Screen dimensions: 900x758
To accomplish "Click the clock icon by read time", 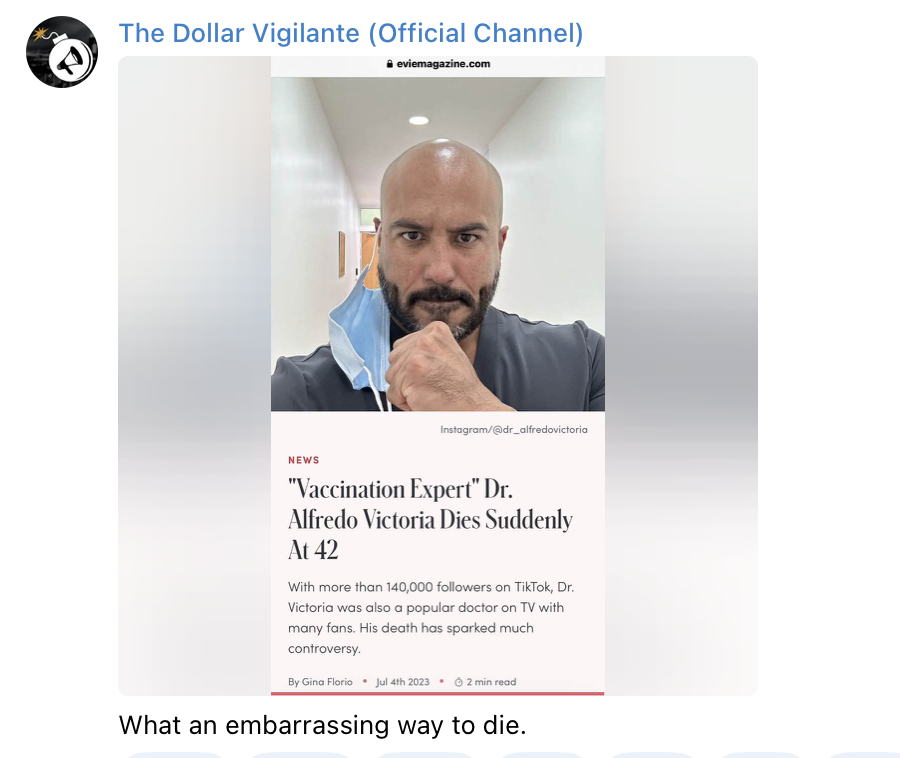I will (459, 682).
